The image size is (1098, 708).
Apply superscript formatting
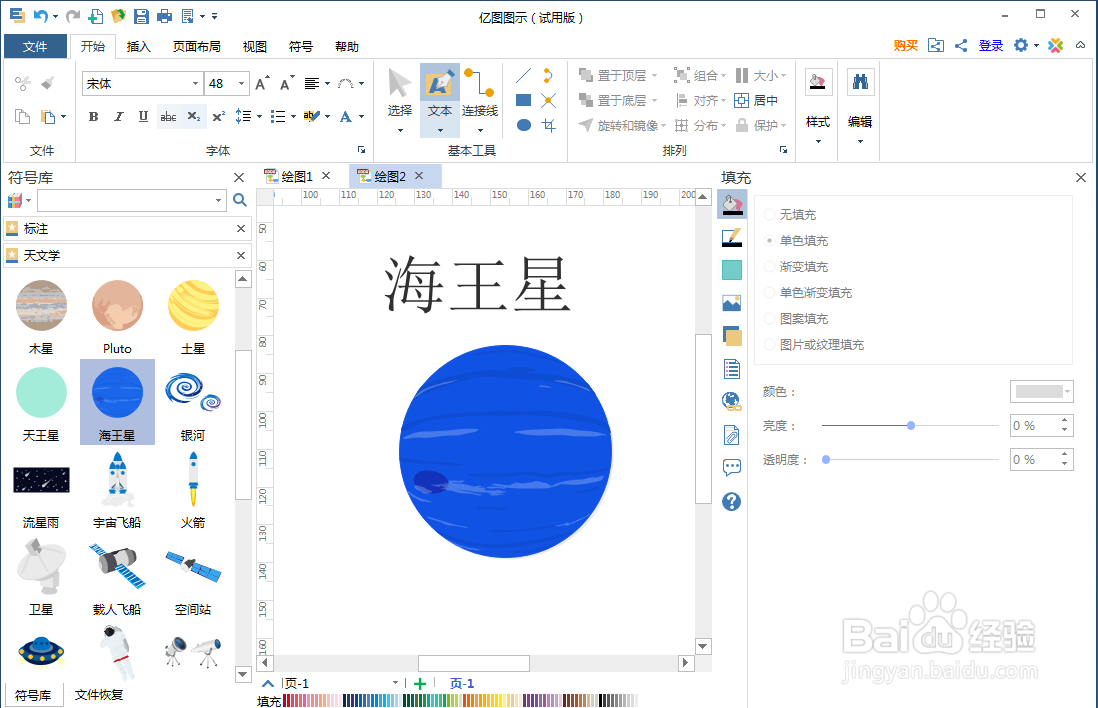pyautogui.click(x=218, y=116)
